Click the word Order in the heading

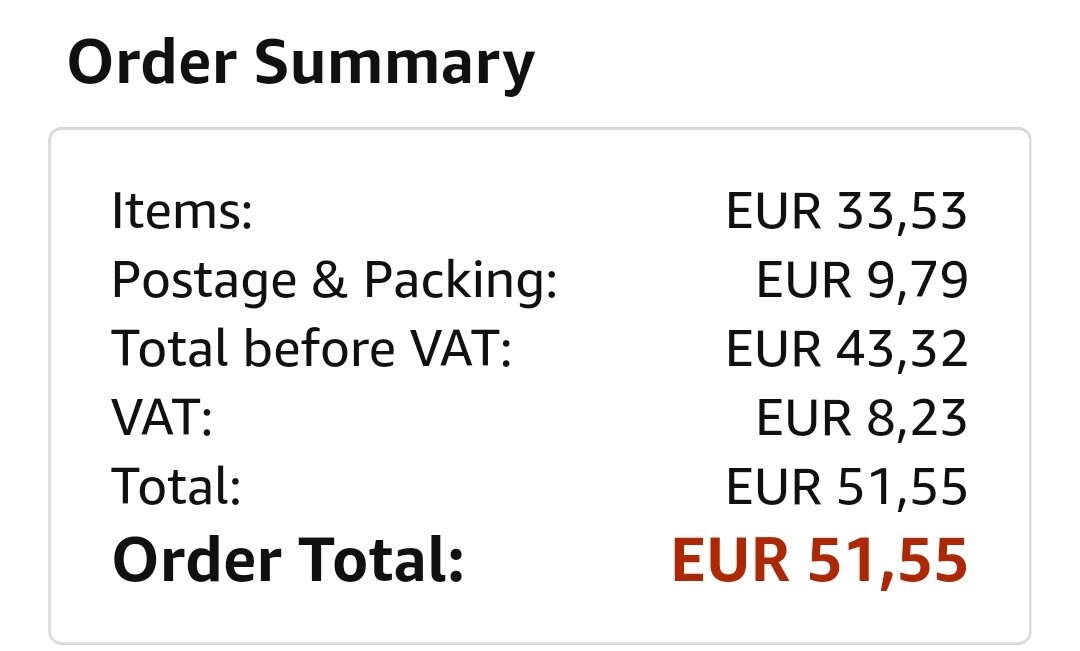click(152, 62)
